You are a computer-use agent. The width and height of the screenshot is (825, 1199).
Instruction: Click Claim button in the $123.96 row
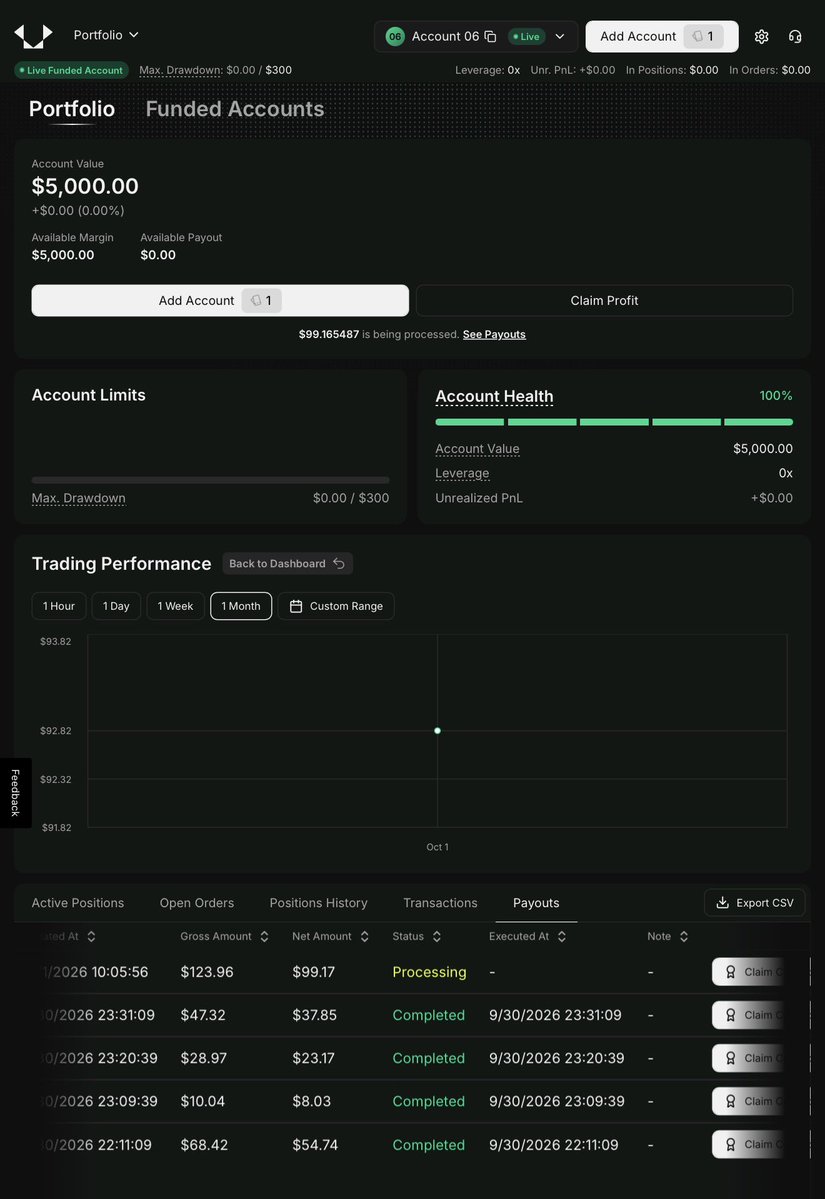point(748,972)
